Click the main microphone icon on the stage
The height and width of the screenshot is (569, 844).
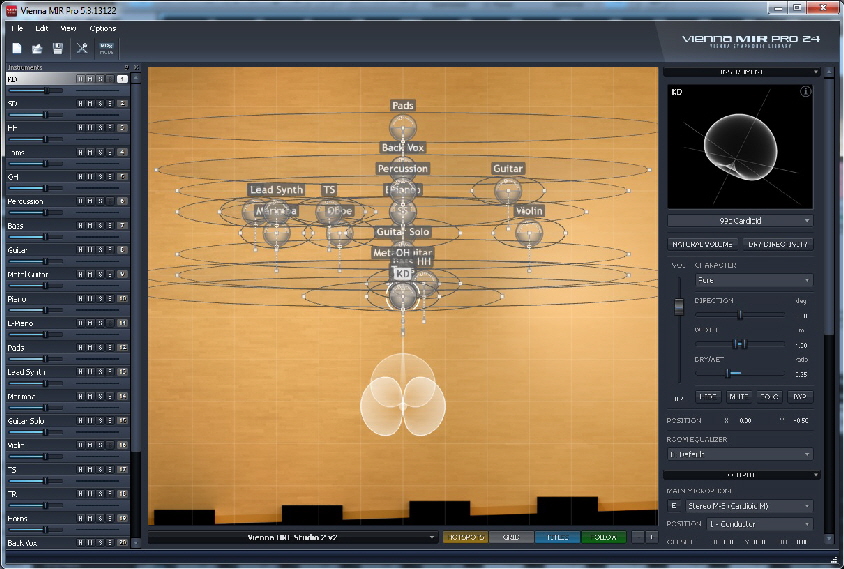[403, 396]
